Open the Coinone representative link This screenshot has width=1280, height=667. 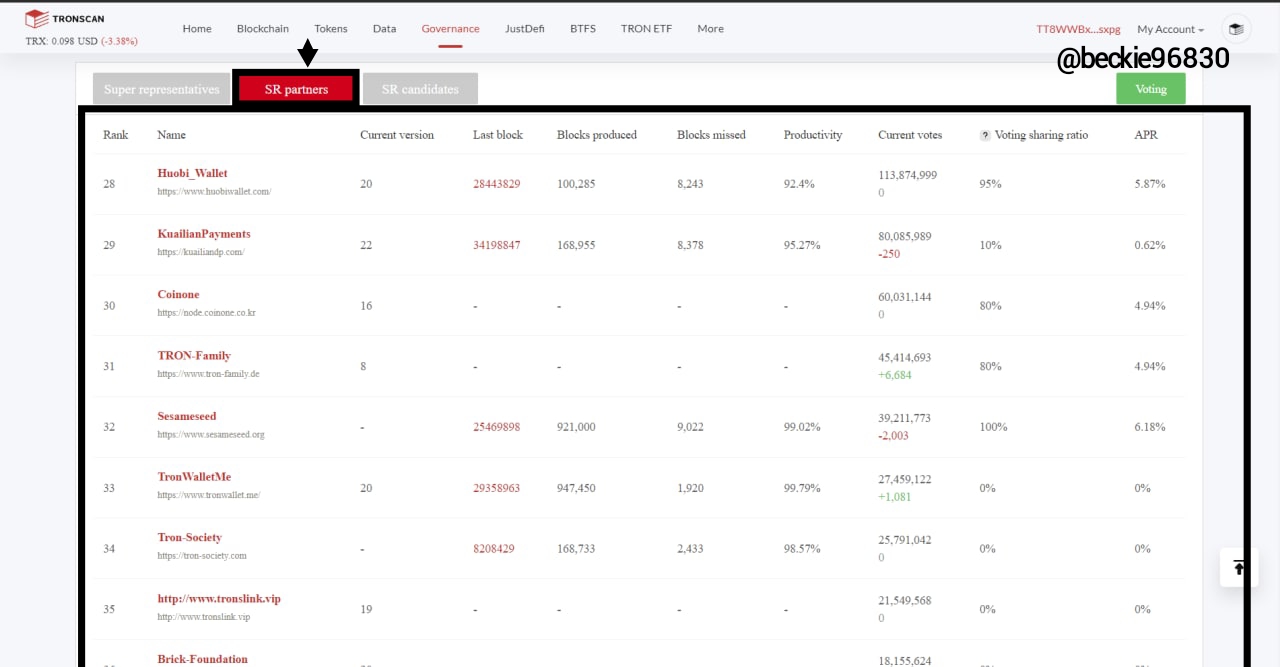click(x=178, y=294)
